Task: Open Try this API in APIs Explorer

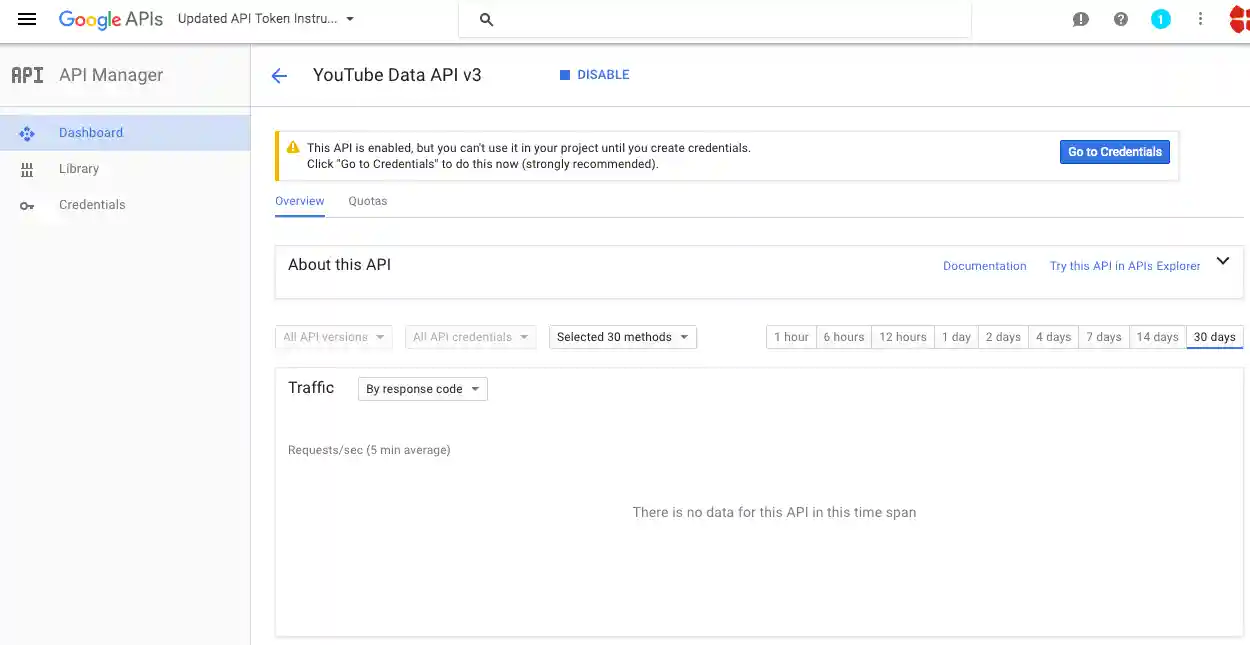Action: tap(1125, 266)
